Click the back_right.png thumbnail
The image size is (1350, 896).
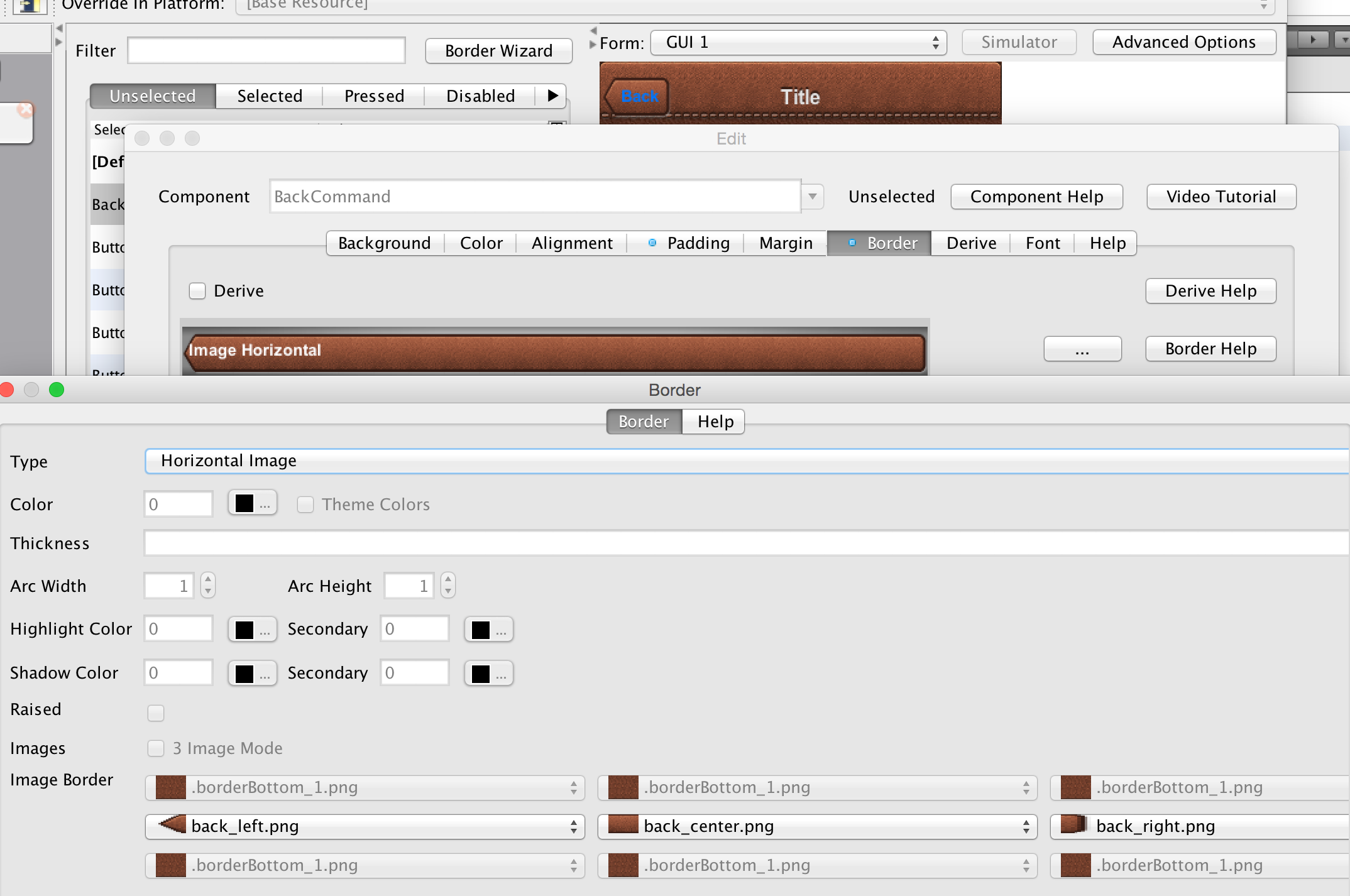1075,826
